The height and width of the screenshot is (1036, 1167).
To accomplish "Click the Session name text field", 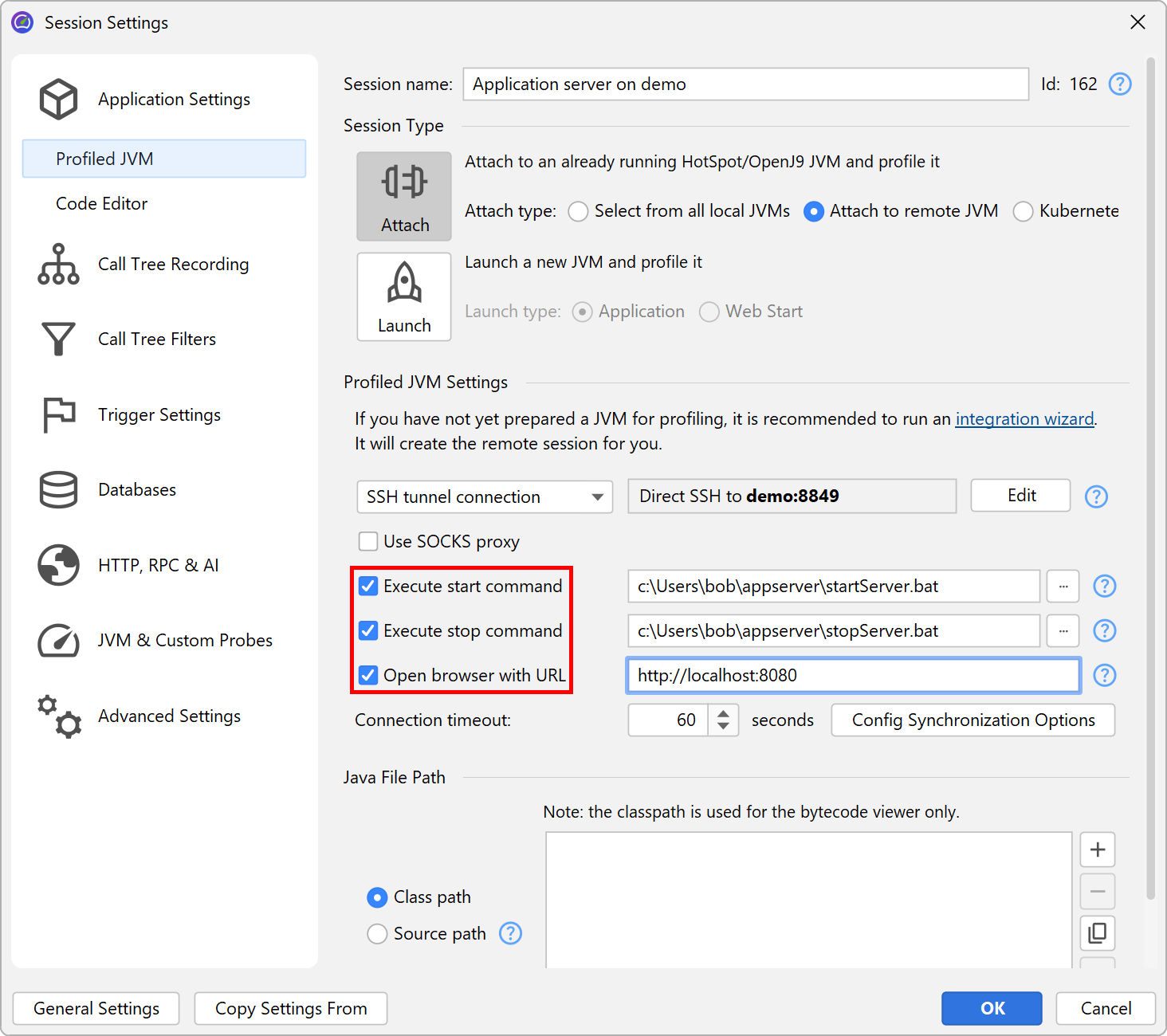I will [745, 84].
